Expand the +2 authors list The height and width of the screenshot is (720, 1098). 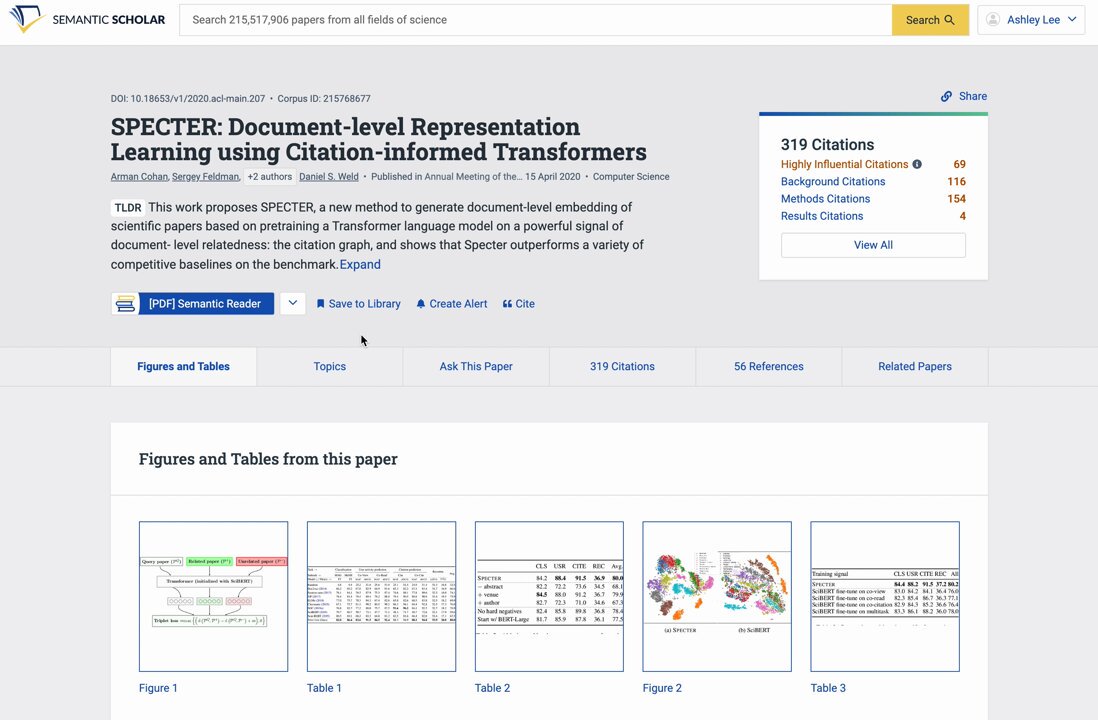tap(270, 176)
